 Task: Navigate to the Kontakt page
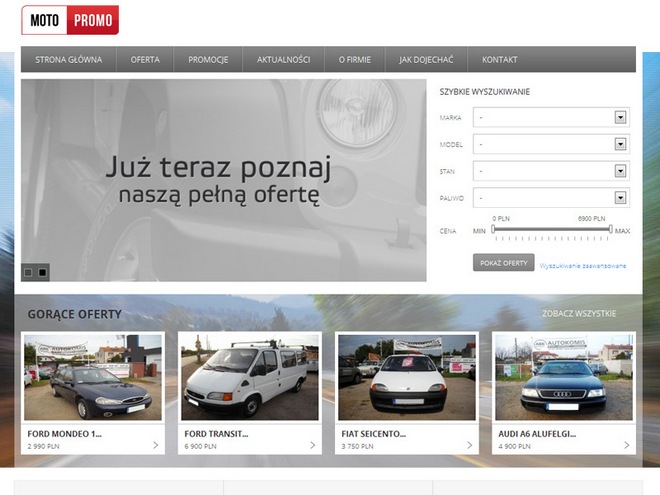point(499,60)
